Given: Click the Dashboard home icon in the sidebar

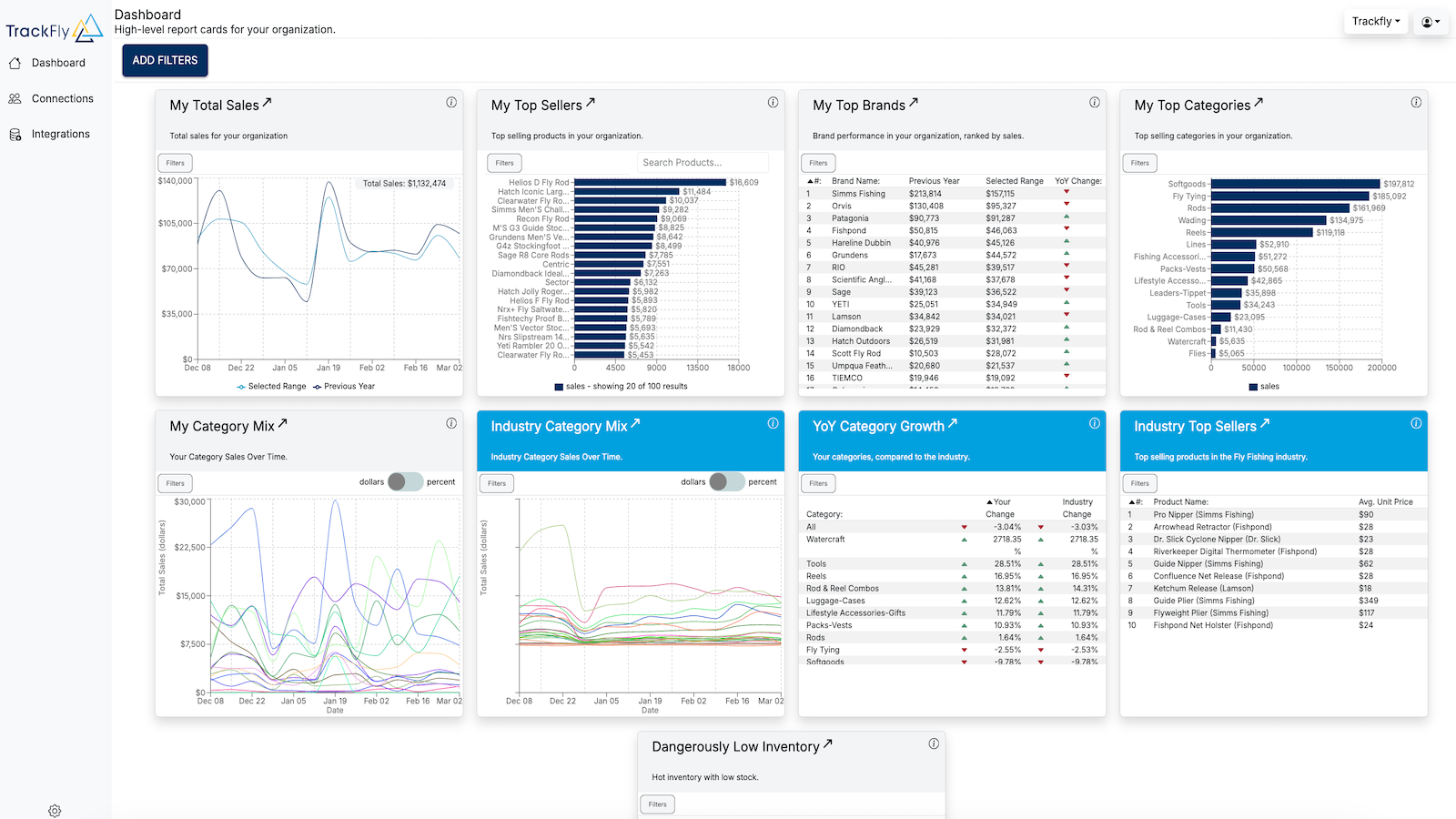Looking at the screenshot, I should (x=15, y=63).
